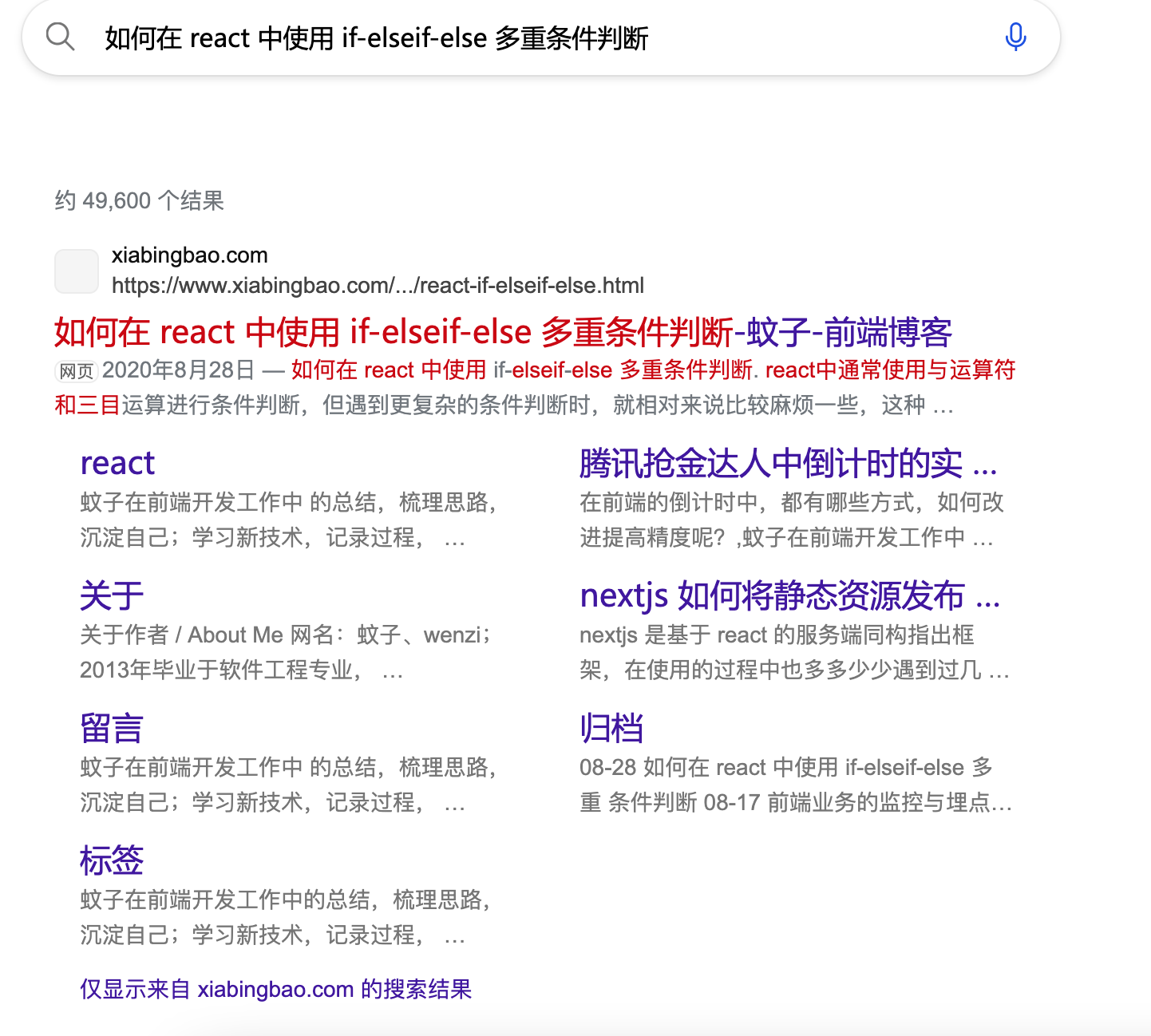
Task: Click the 网页 label badge in snippet
Action: pyautogui.click(x=77, y=371)
